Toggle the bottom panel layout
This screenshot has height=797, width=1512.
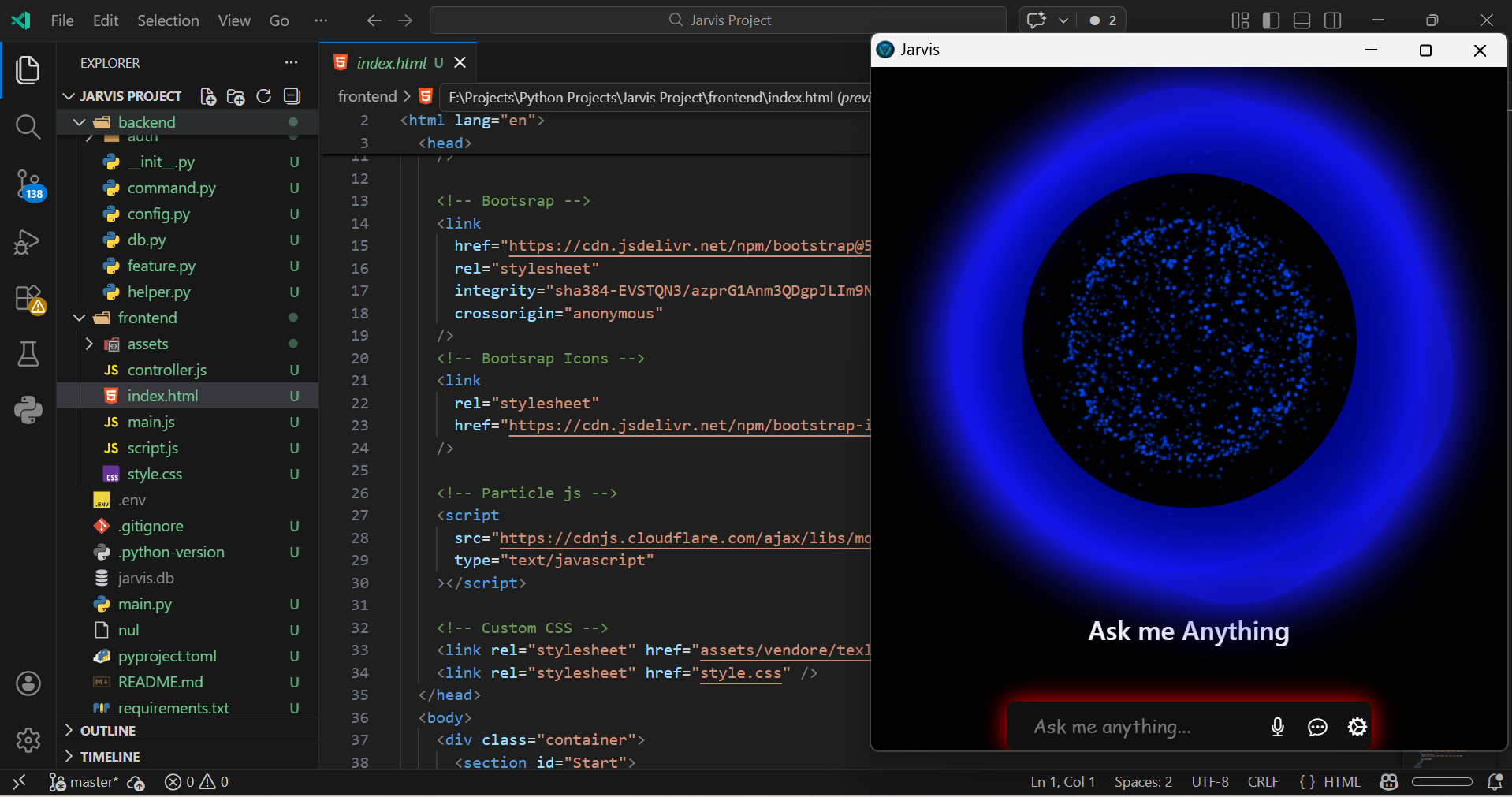1302,20
